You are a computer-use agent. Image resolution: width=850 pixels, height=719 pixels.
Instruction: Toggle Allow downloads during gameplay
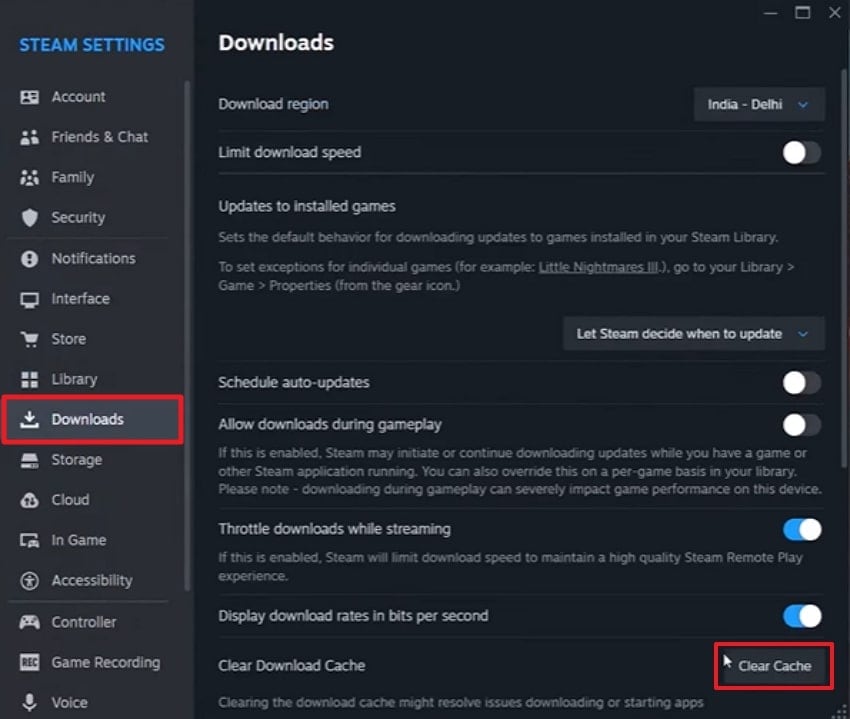tap(800, 424)
